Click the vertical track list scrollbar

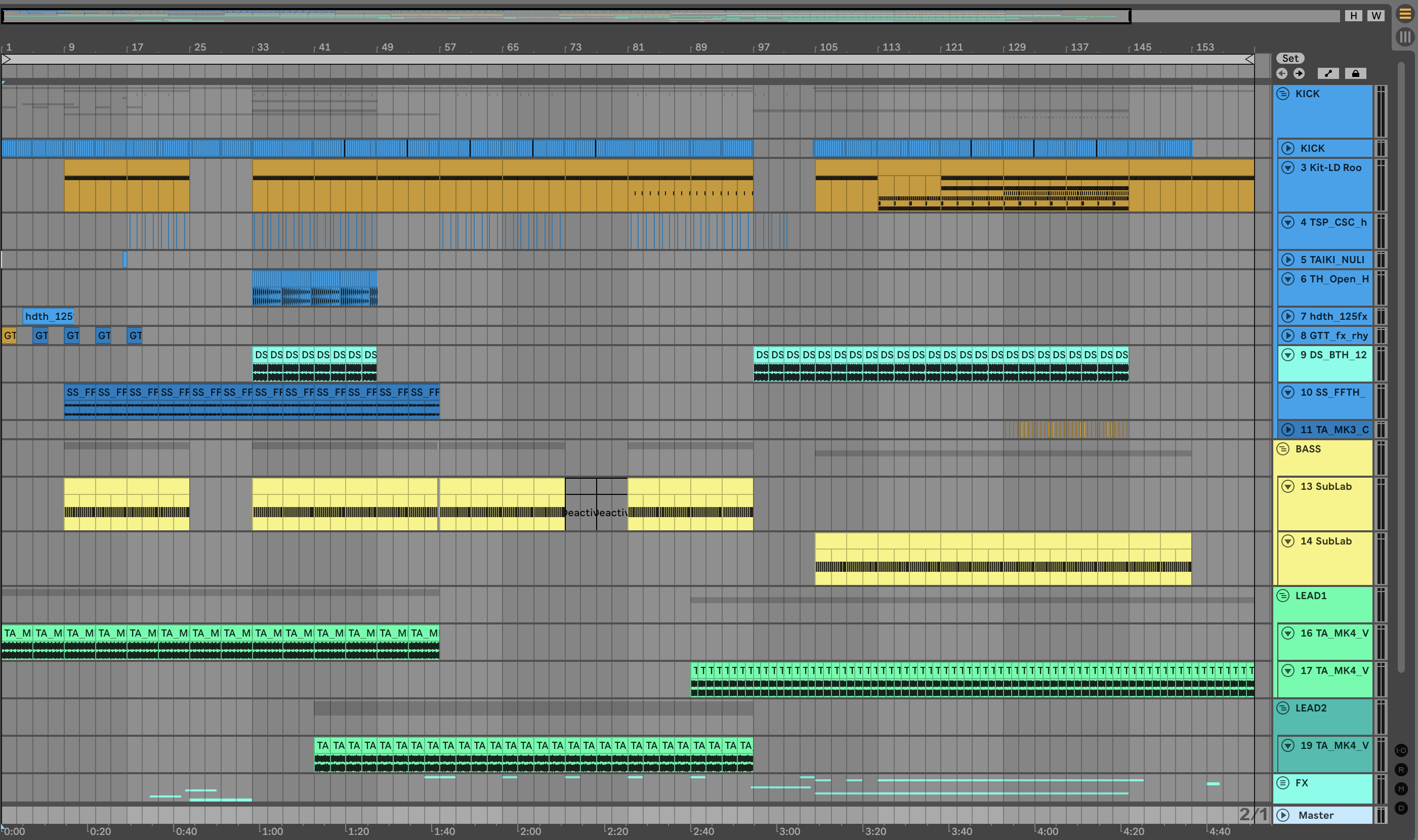[1400, 367]
